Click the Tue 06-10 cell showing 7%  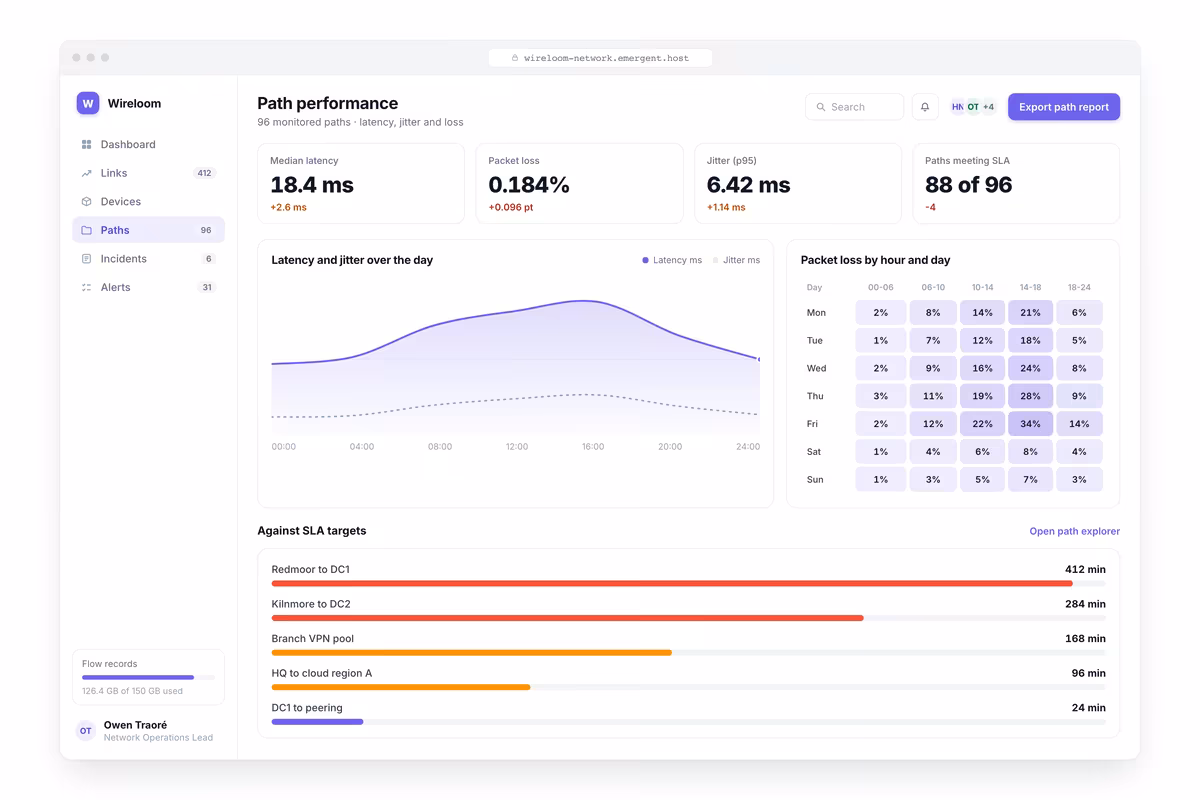tap(933, 341)
